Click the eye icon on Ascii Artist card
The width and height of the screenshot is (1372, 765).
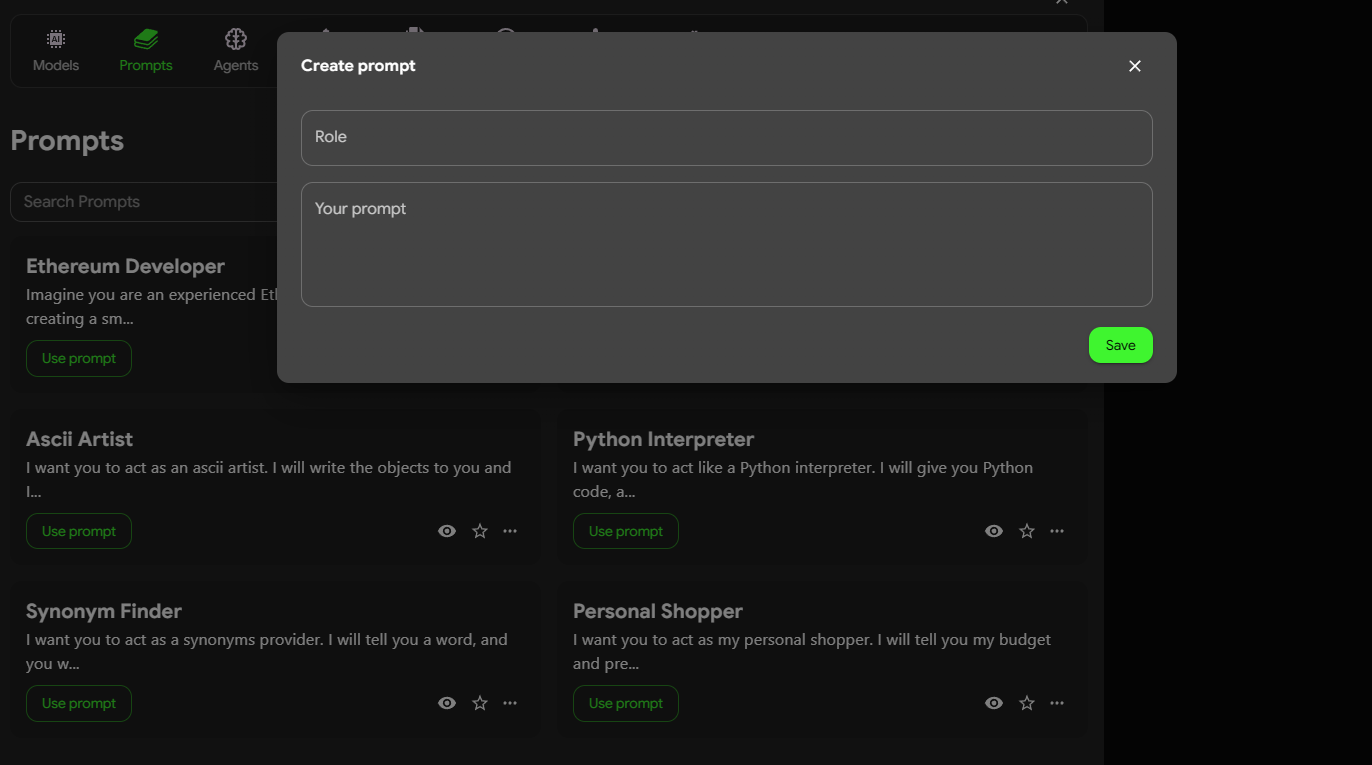(446, 530)
